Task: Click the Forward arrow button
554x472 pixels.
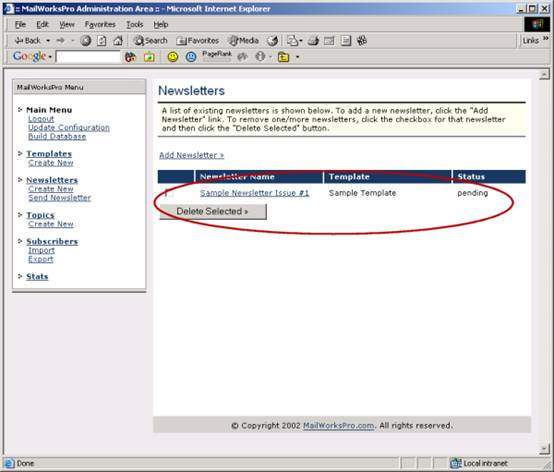Action: [61, 41]
